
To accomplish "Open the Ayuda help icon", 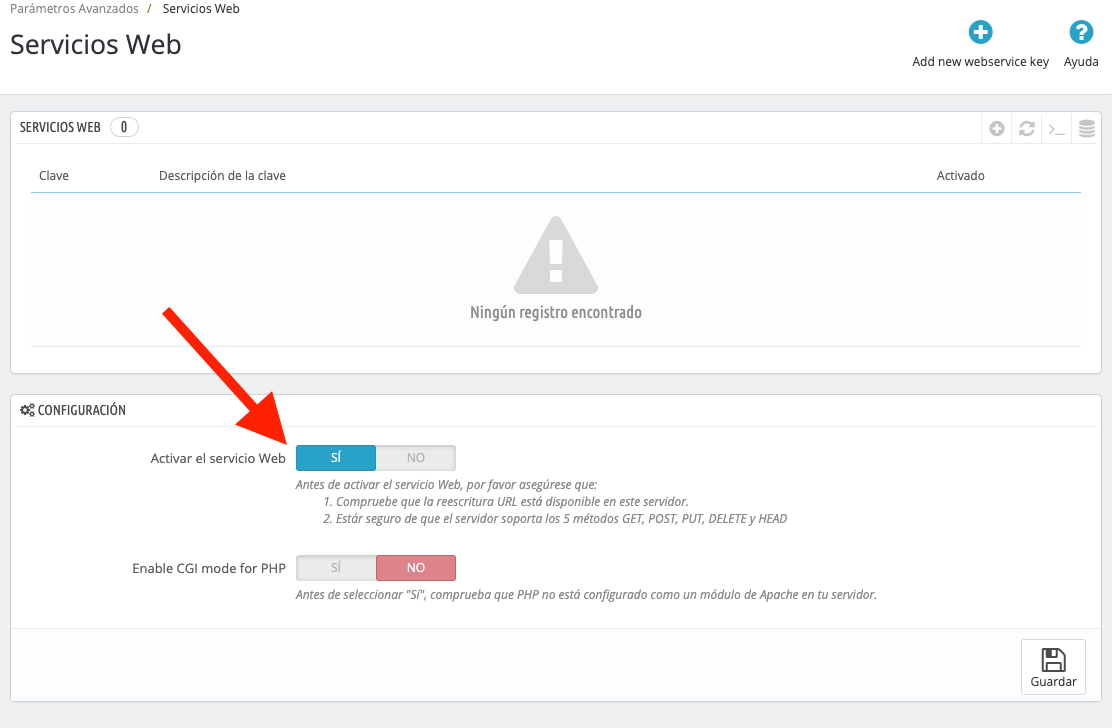I will [x=1081, y=32].
